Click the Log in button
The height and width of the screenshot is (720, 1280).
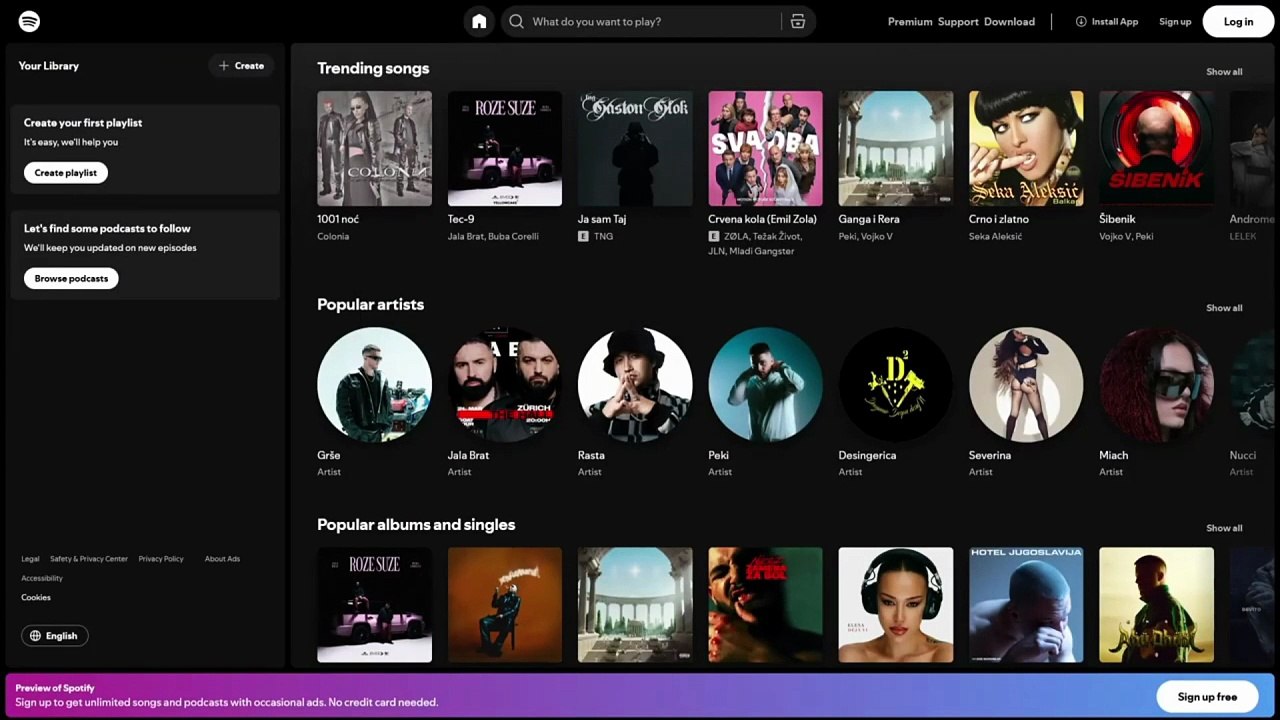coord(1238,21)
